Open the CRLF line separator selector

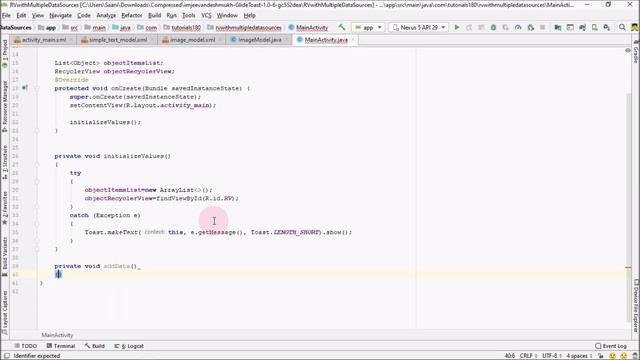tap(528, 356)
